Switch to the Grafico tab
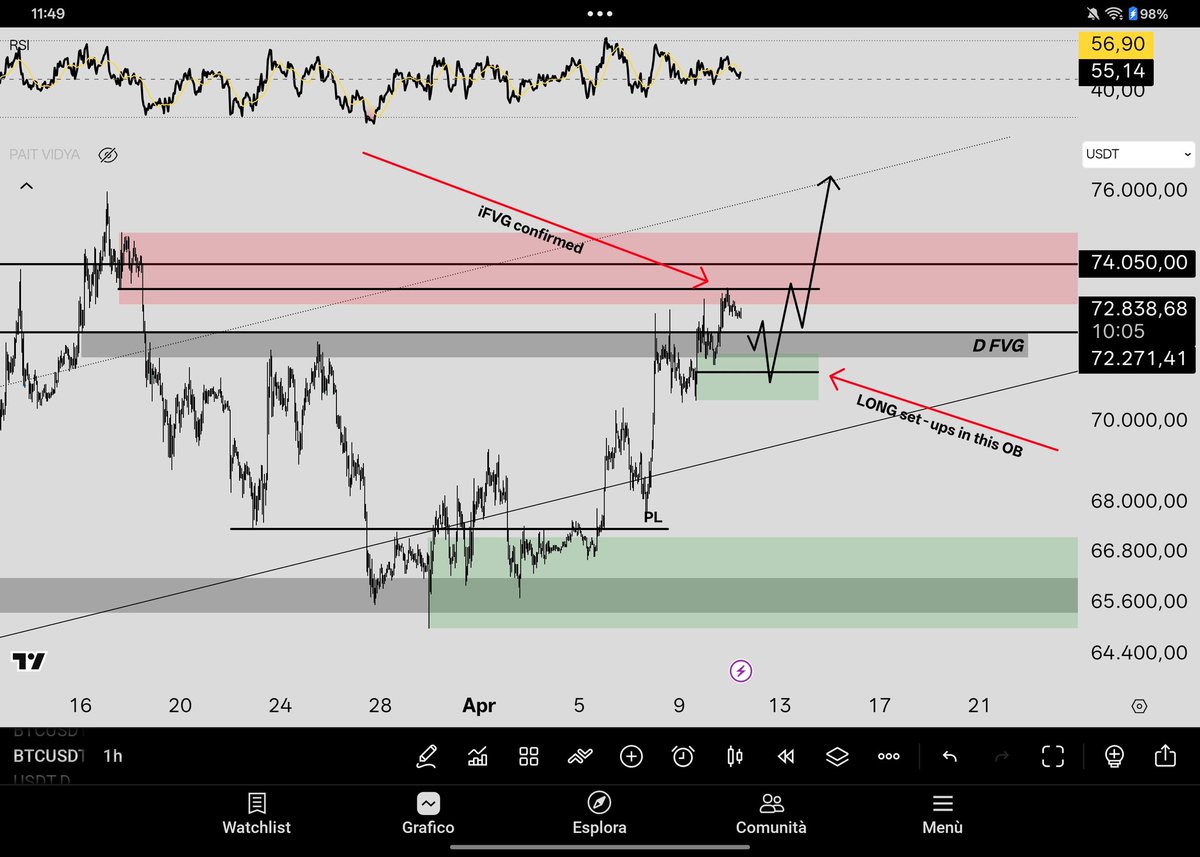The height and width of the screenshot is (857, 1200). (x=428, y=814)
